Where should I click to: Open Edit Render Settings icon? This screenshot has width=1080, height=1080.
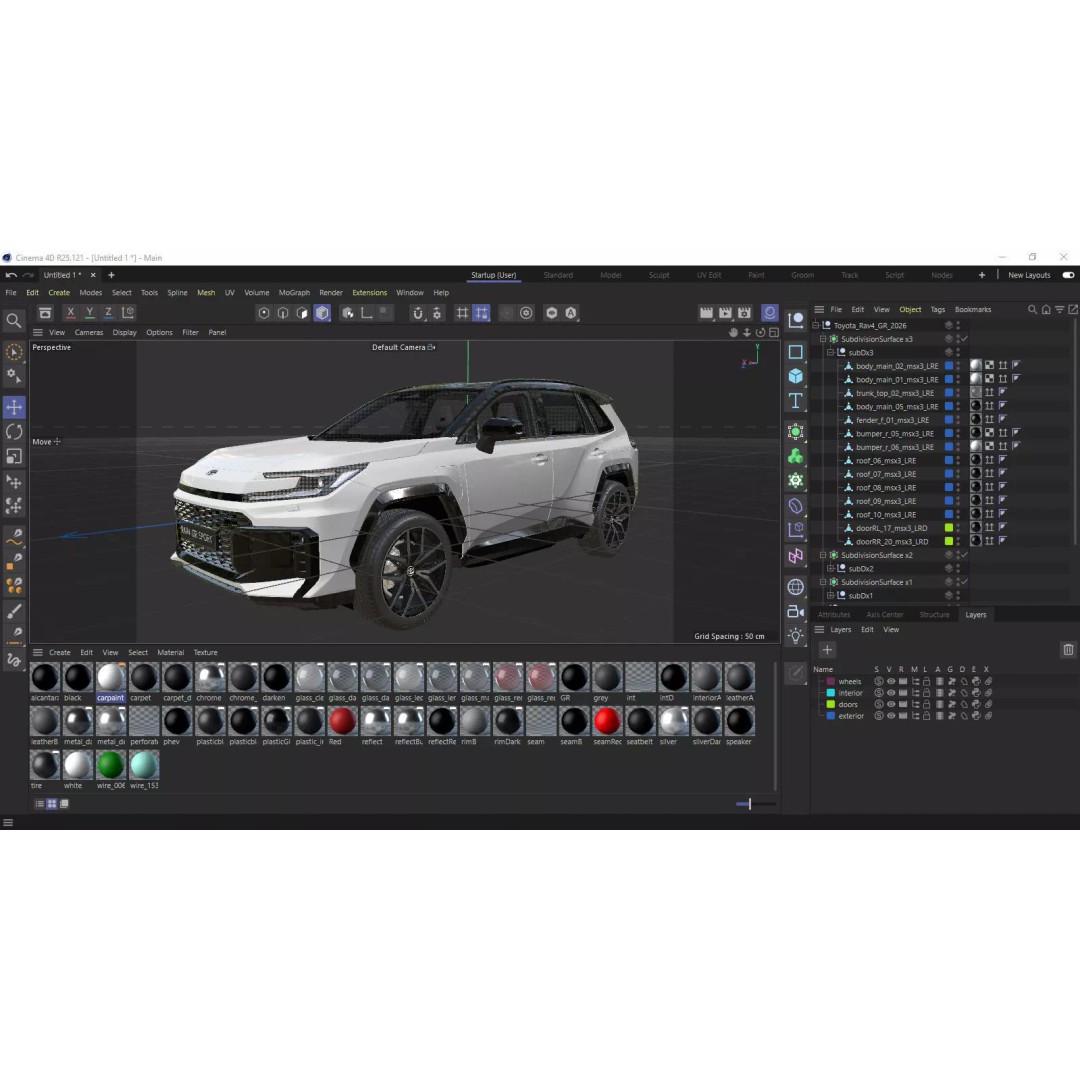745,313
